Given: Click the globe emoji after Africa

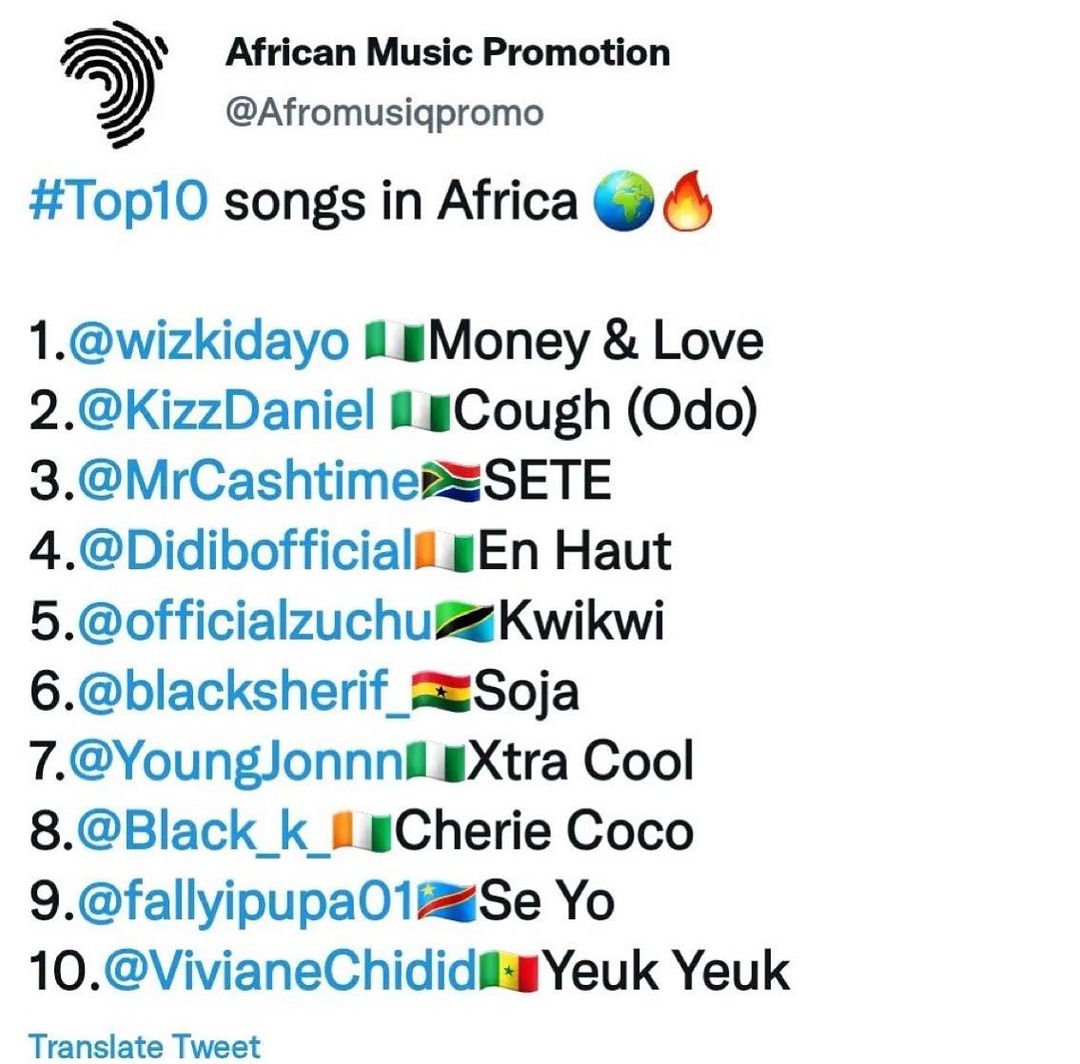Looking at the screenshot, I should pyautogui.click(x=621, y=203).
